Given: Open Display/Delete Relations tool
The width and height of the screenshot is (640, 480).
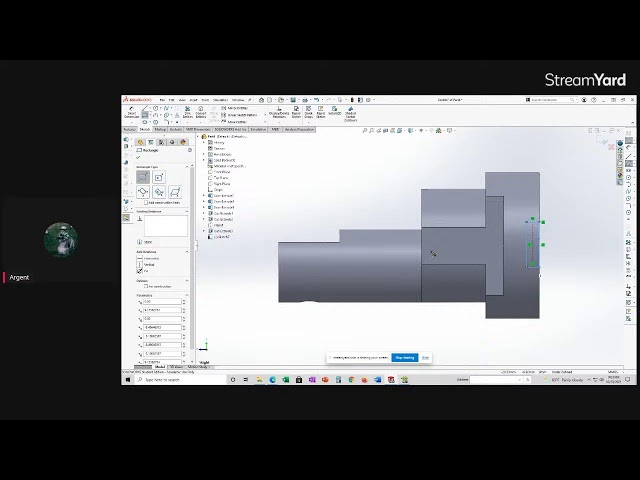Looking at the screenshot, I should click(x=279, y=112).
